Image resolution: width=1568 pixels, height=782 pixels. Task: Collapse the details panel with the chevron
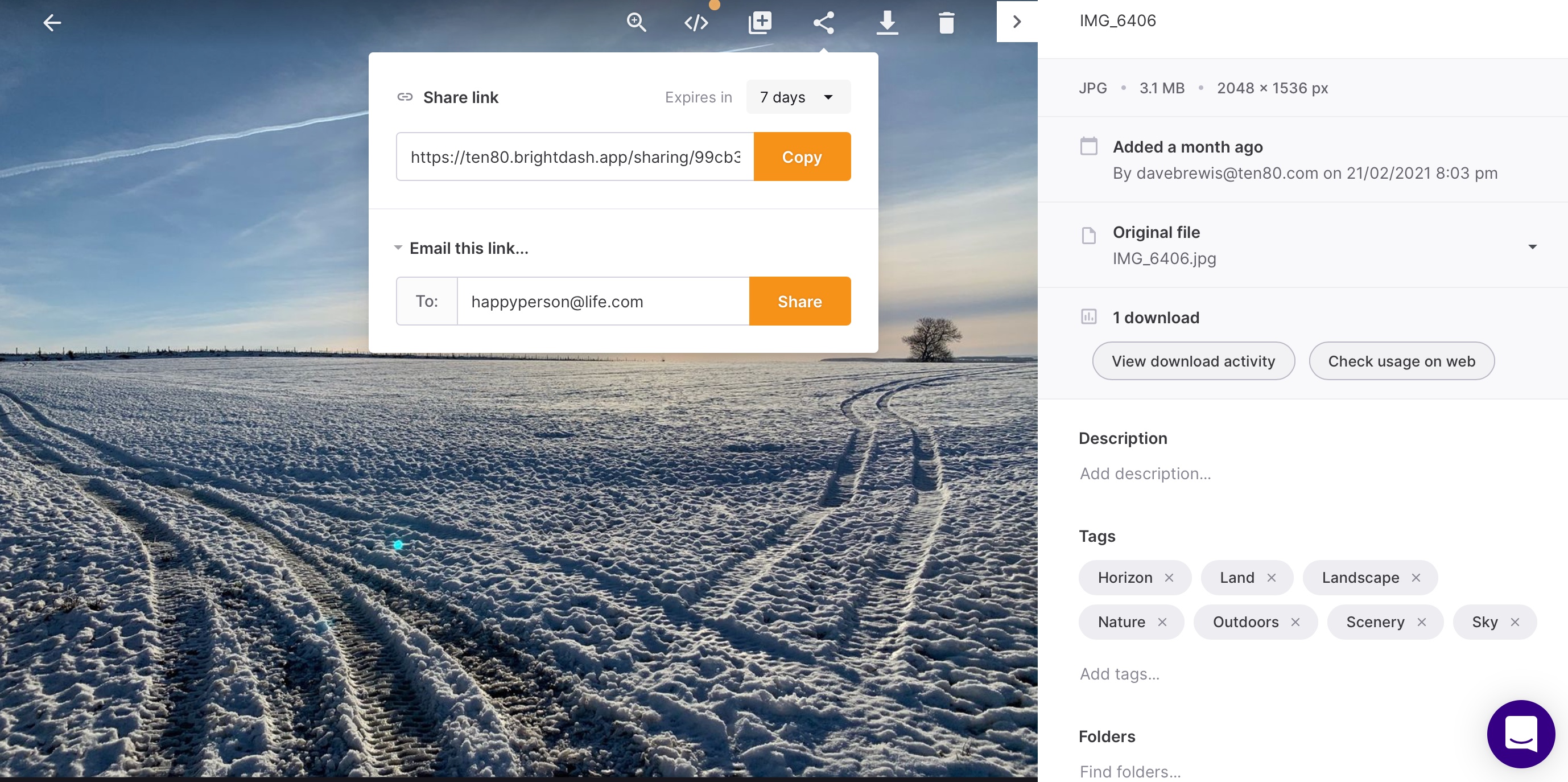point(1017,21)
